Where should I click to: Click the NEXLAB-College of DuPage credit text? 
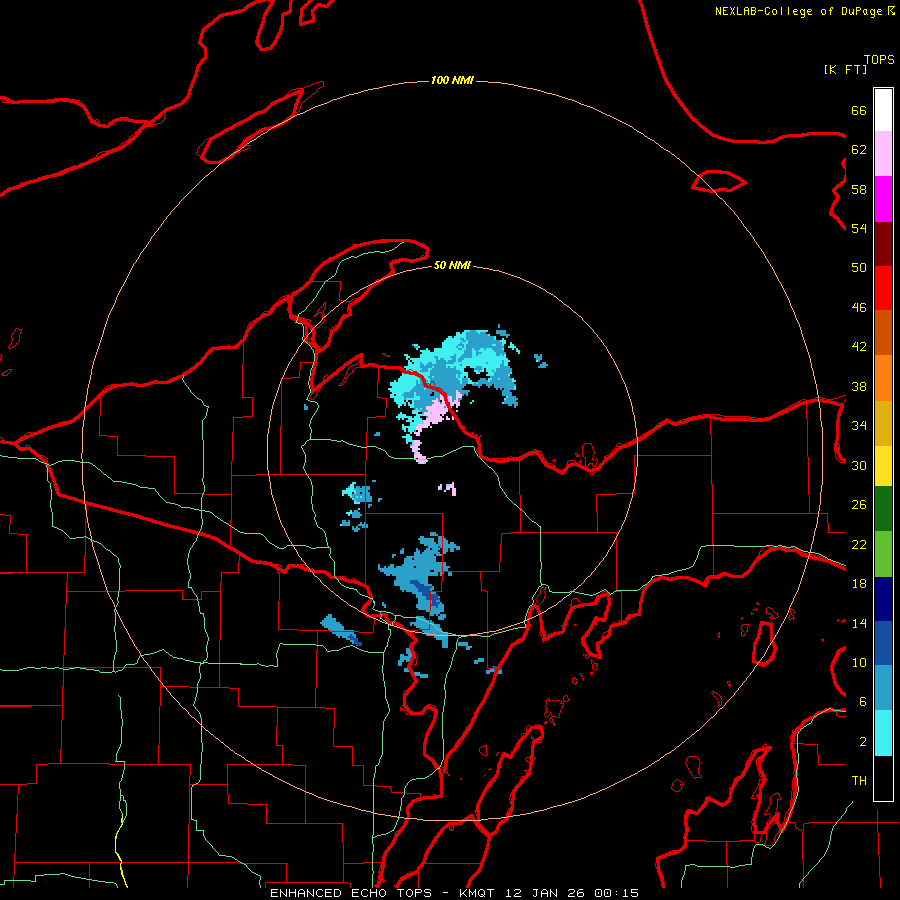[x=798, y=11]
